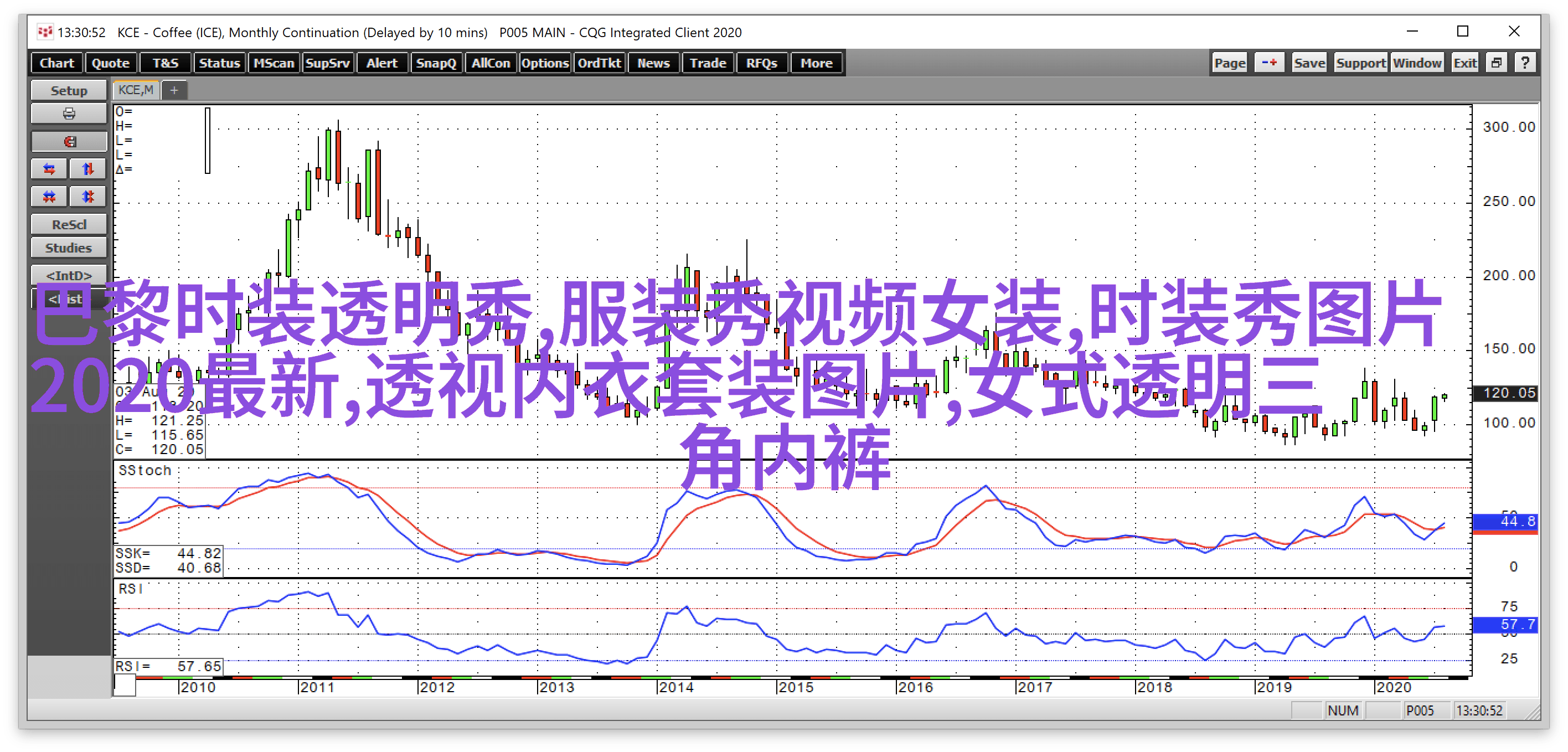Click the vertical expand arrows icon
The height and width of the screenshot is (752, 1568).
click(x=88, y=169)
